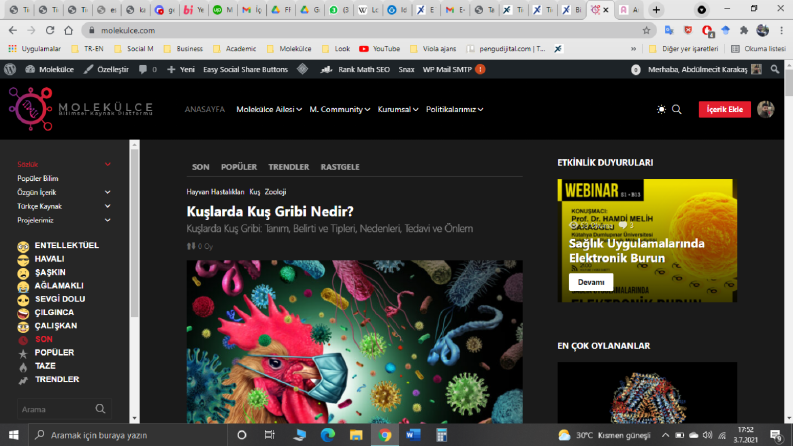Toggle the dark/light mode sun icon

661,109
